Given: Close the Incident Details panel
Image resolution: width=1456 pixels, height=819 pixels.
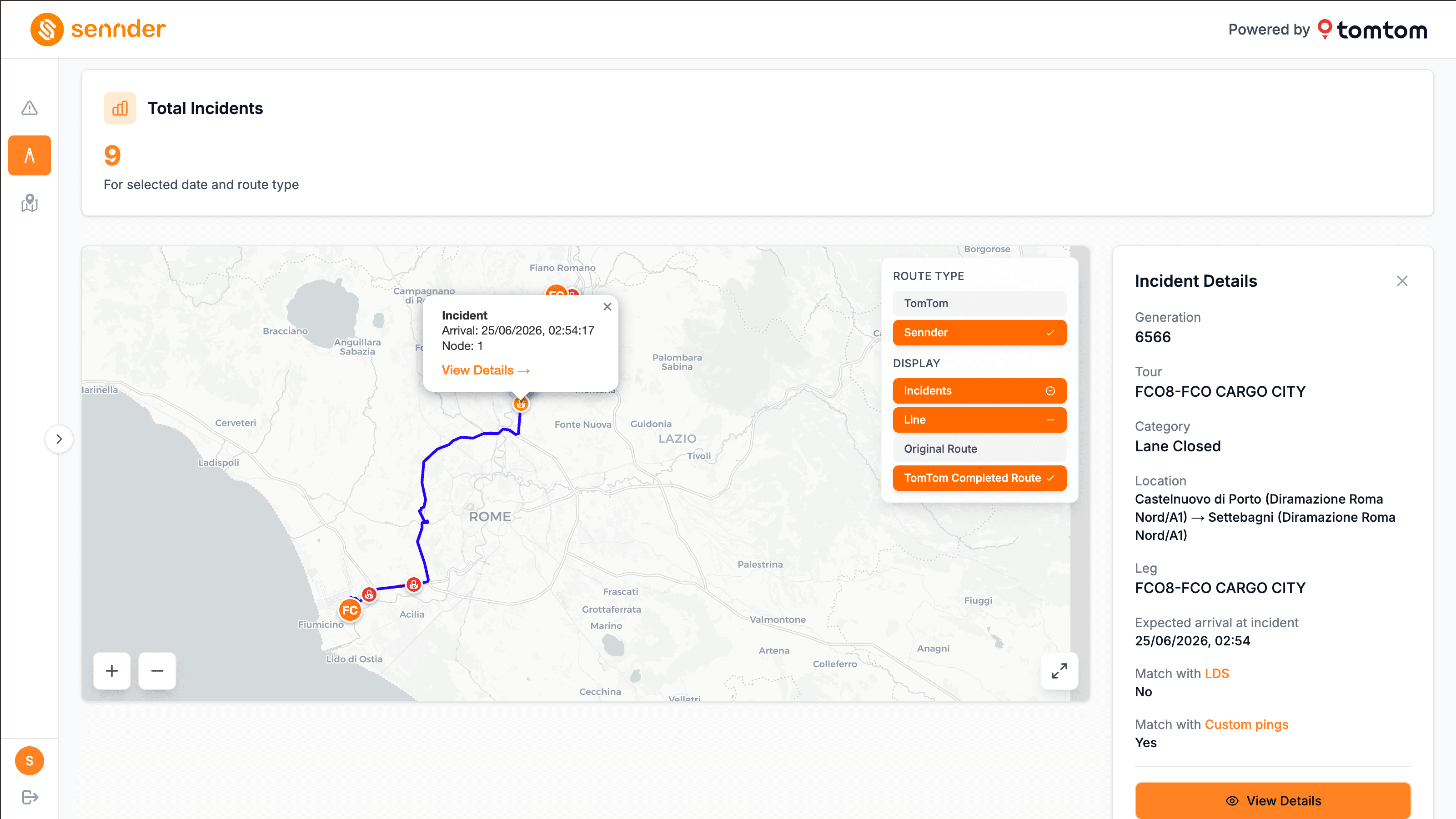Looking at the screenshot, I should click(x=1402, y=281).
